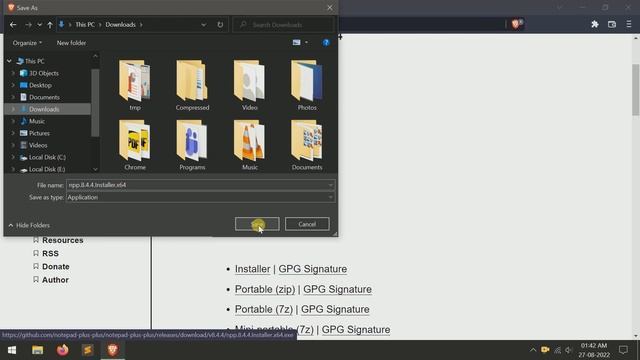Viewport: 640px width, 360px height.
Task: Open Author link in sidebar
Action: pyautogui.click(x=55, y=280)
